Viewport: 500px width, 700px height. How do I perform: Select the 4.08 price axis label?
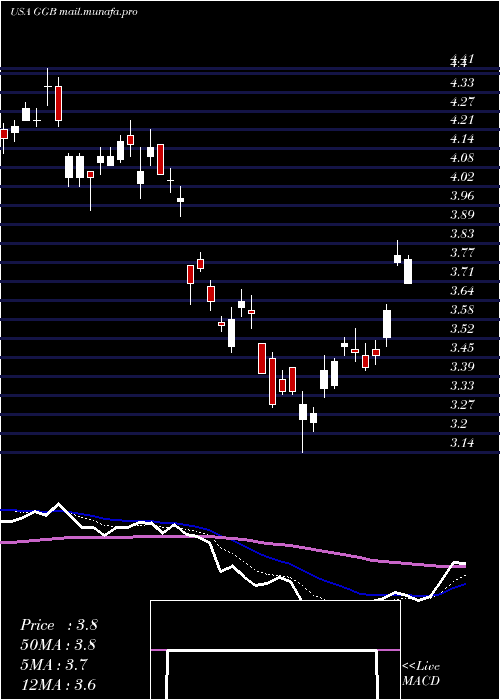(x=462, y=158)
